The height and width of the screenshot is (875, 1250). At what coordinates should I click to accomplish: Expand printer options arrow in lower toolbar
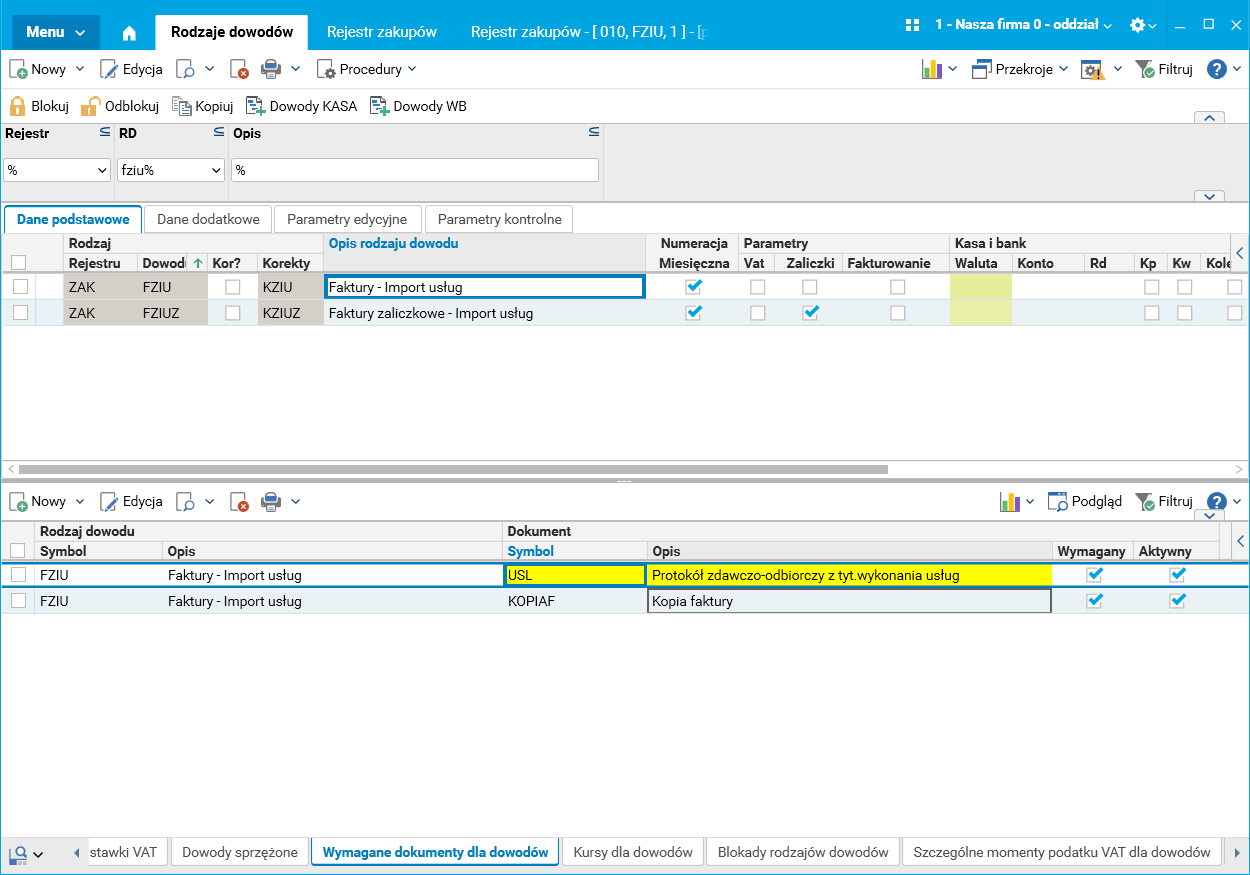296,501
